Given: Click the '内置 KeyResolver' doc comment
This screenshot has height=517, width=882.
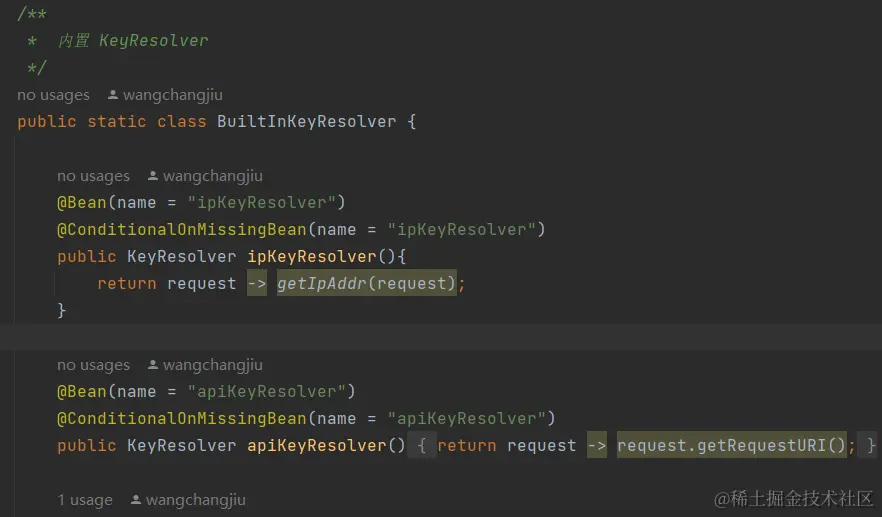Looking at the screenshot, I should [x=133, y=41].
